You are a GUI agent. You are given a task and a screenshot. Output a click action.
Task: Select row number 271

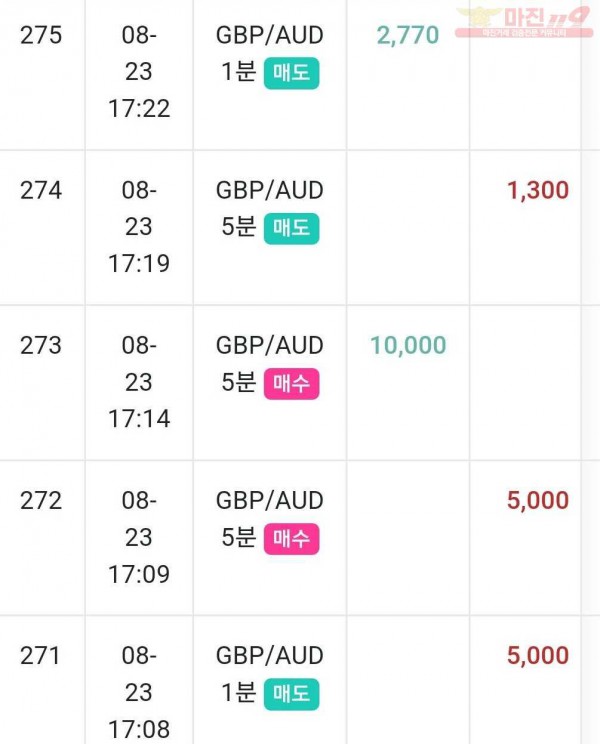40,656
